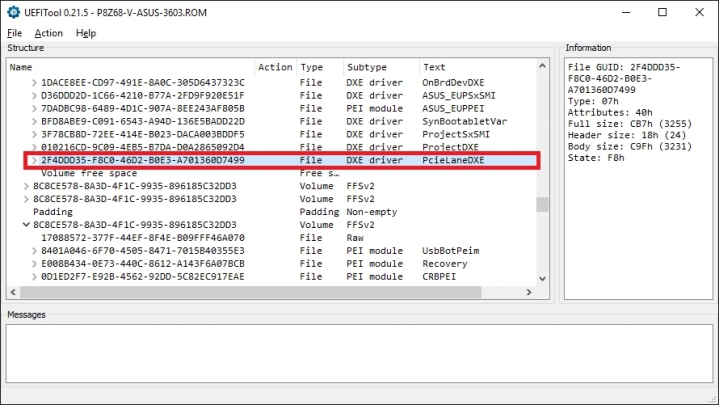This screenshot has height=405, width=720.
Task: Click the Full size CB7h line
Action: click(630, 124)
